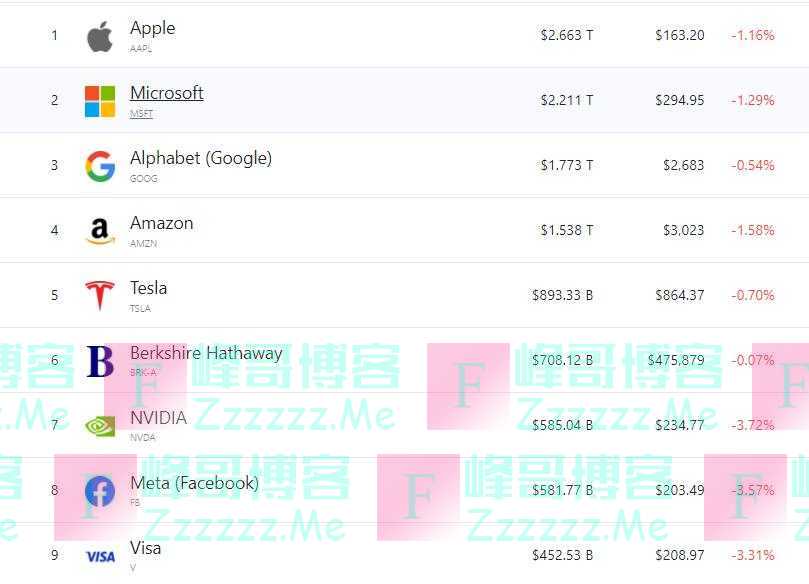The image size is (809, 584).
Task: Open the Amazon company link
Action: click(x=161, y=223)
